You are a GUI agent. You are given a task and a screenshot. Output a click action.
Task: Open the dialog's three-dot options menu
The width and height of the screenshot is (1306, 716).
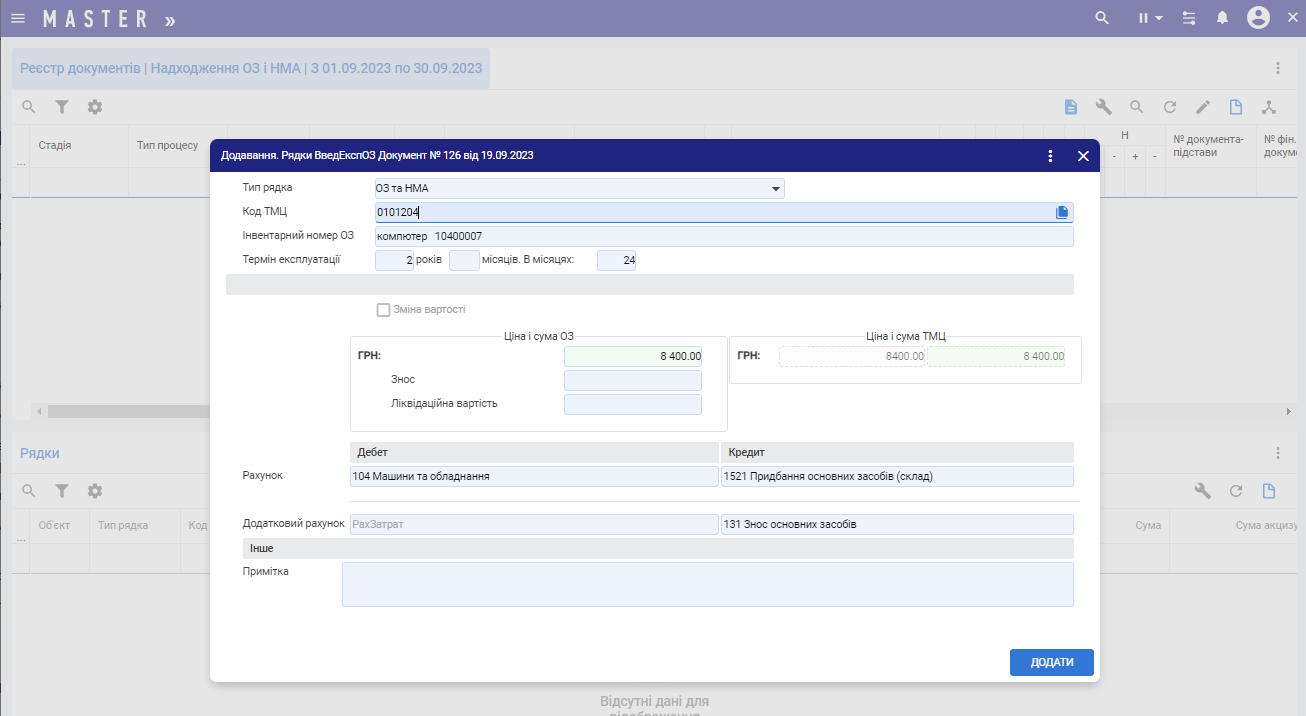coord(1050,156)
